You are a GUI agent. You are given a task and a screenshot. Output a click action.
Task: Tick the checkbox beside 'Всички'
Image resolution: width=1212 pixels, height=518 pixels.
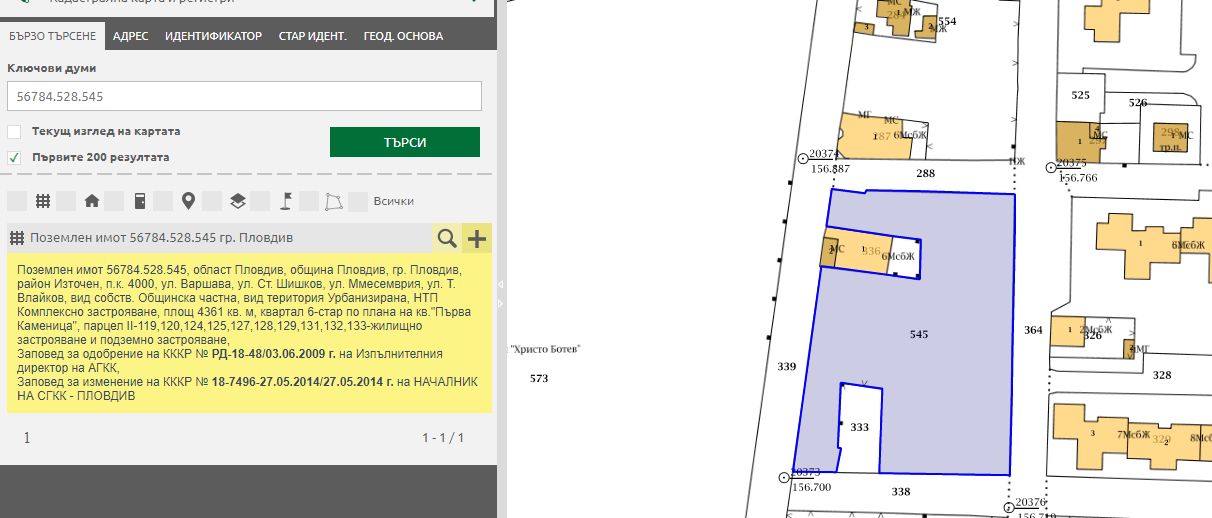(360, 201)
